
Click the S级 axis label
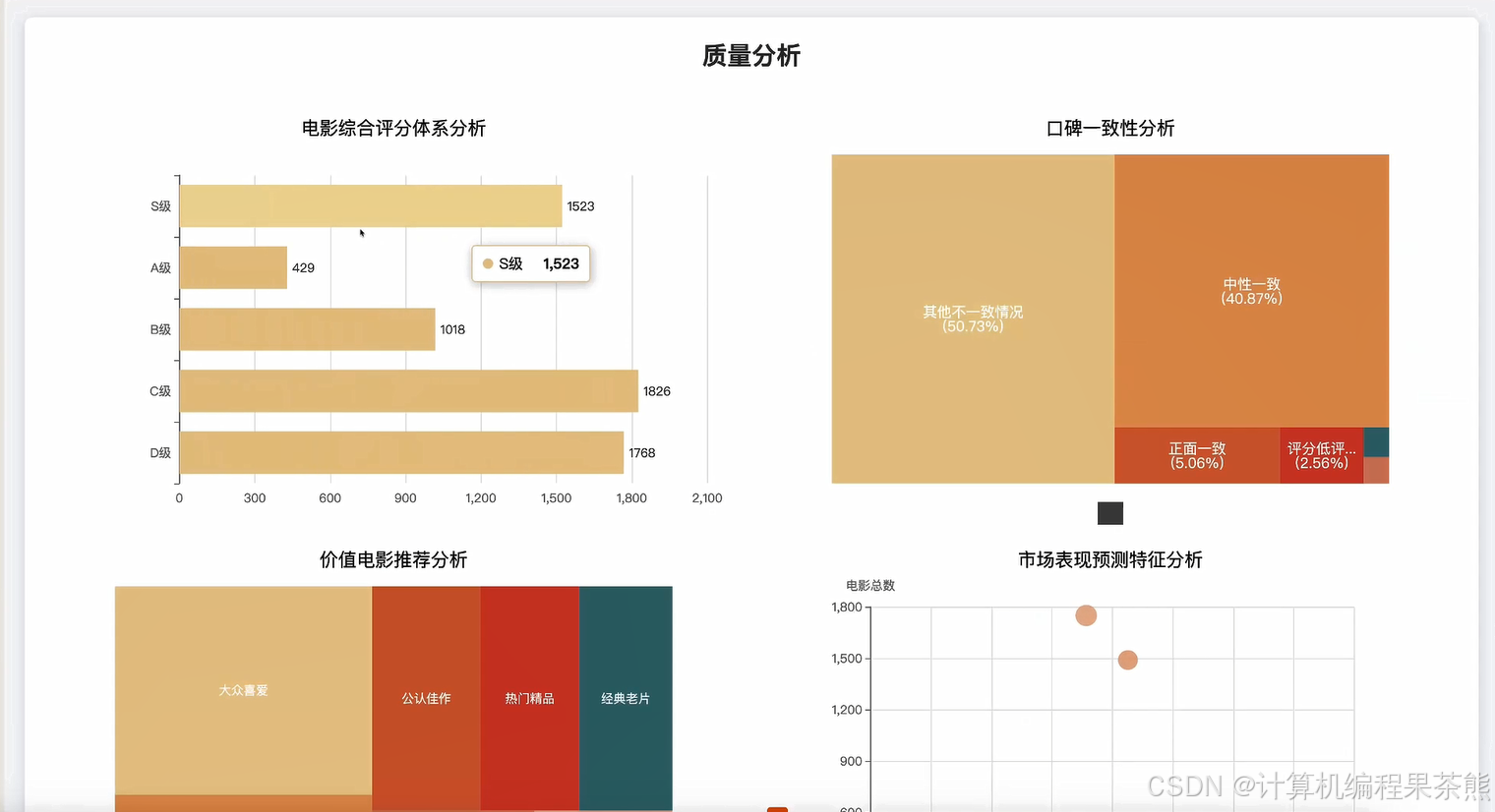pos(160,206)
